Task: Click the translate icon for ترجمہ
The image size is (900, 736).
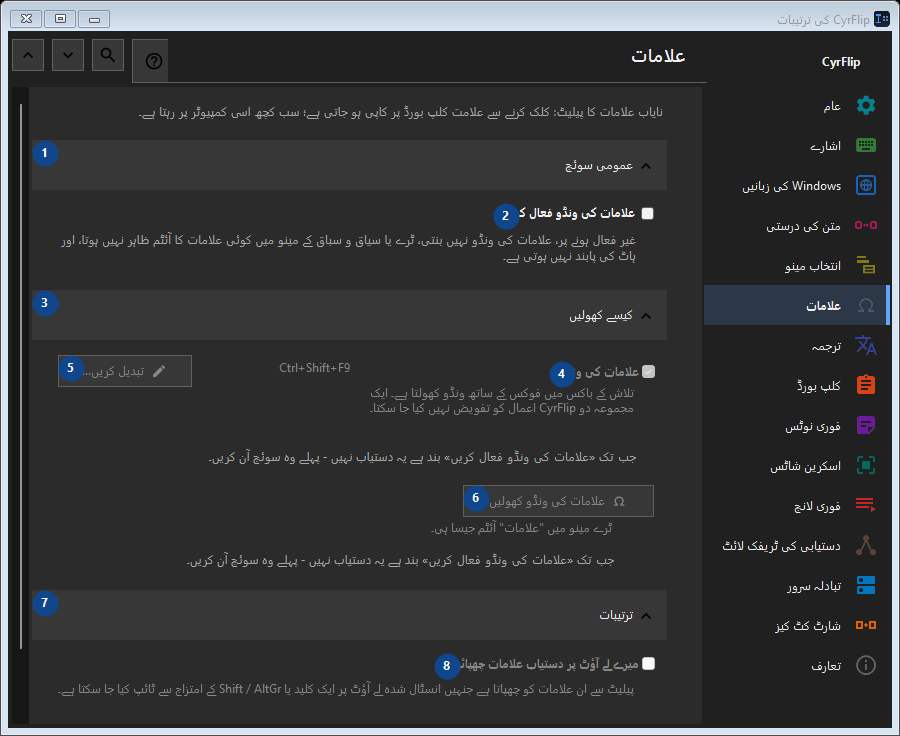Action: pyautogui.click(x=866, y=345)
